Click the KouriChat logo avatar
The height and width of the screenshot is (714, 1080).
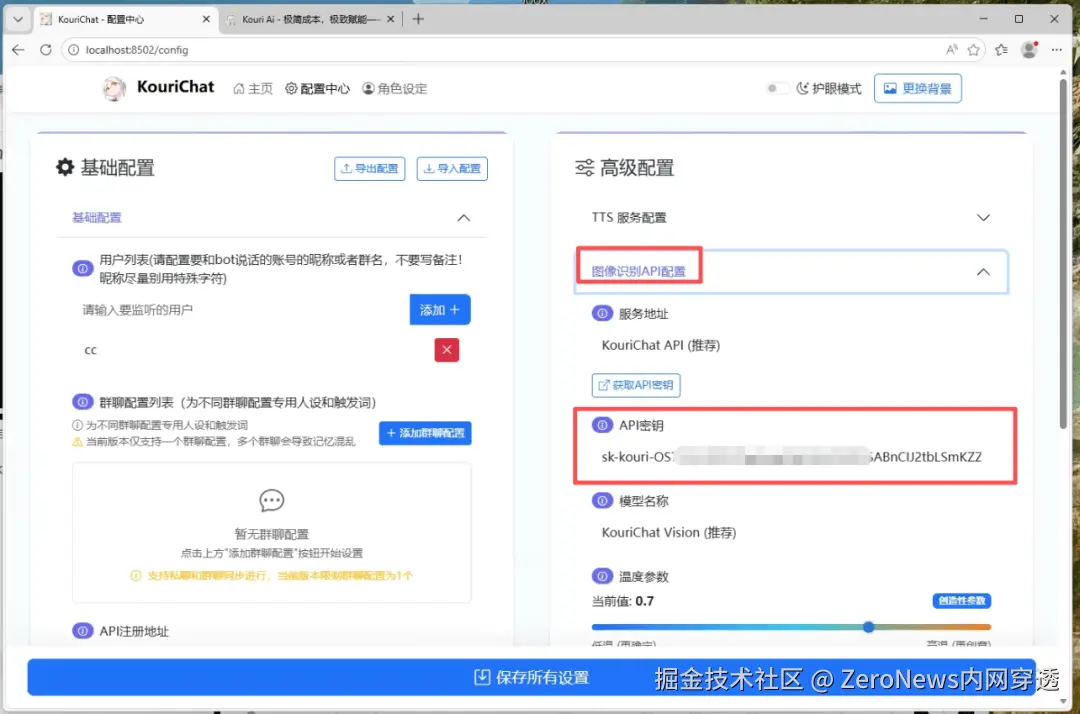coord(114,88)
